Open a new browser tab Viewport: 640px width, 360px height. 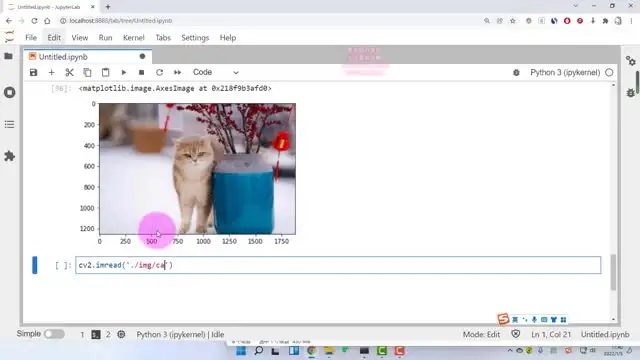pos(108,7)
